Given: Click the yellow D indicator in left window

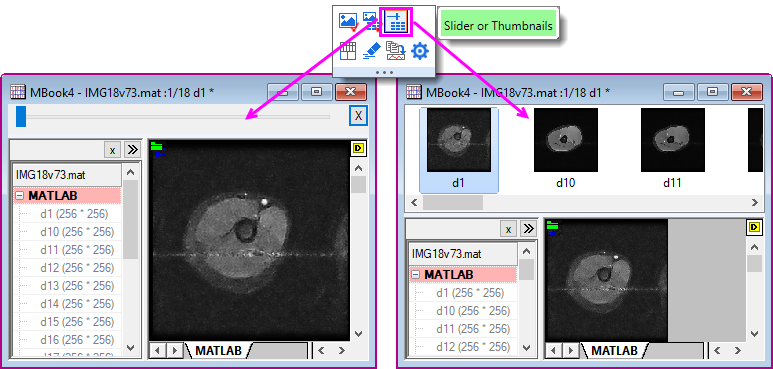Looking at the screenshot, I should pyautogui.click(x=357, y=148).
